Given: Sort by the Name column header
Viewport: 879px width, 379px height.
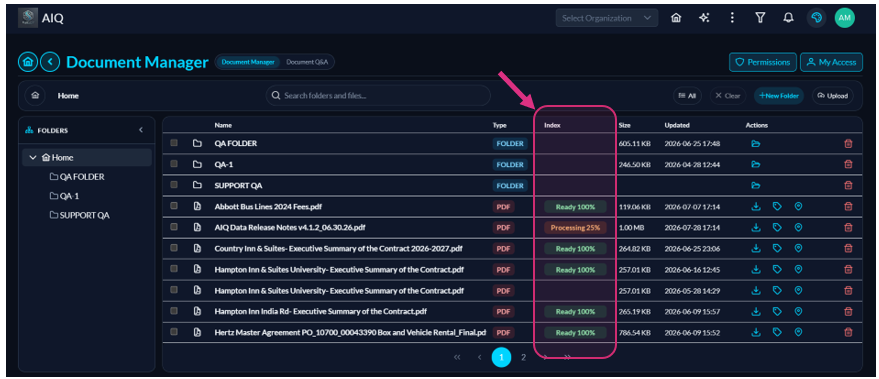Looking at the screenshot, I should [x=223, y=125].
